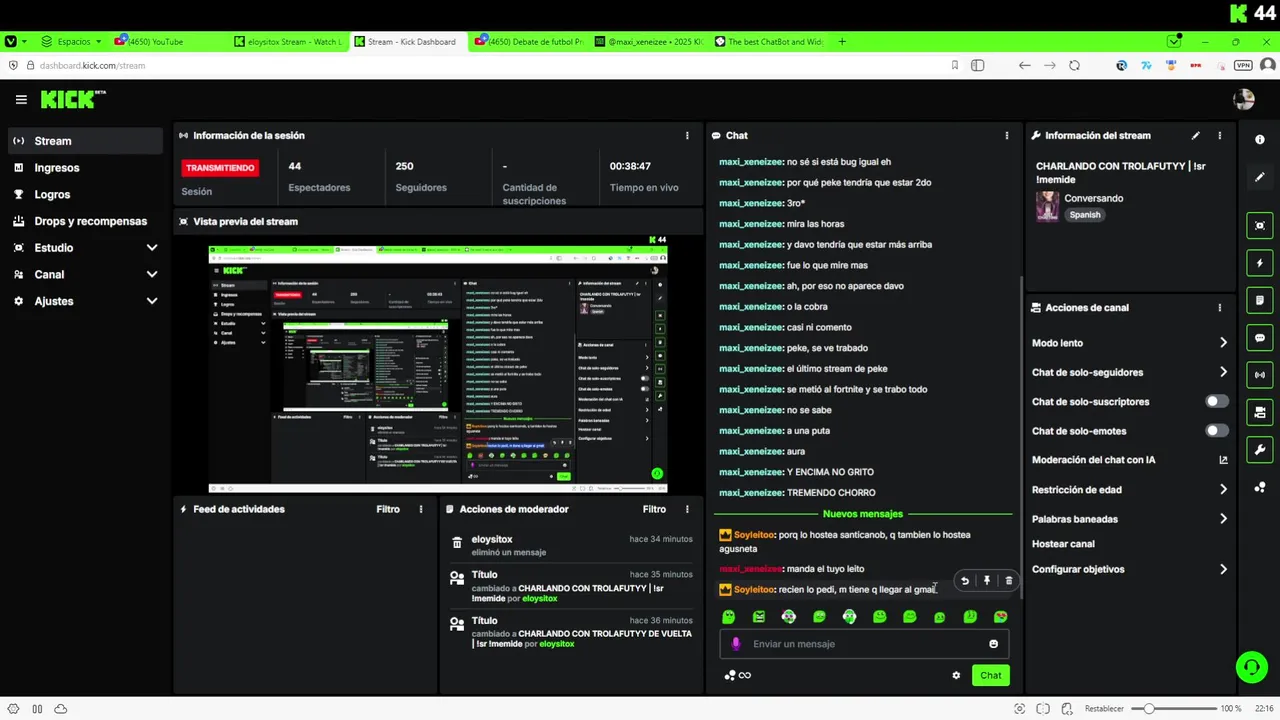Click the points infinity icon below chat input
The height and width of the screenshot is (720, 1280).
[738, 675]
